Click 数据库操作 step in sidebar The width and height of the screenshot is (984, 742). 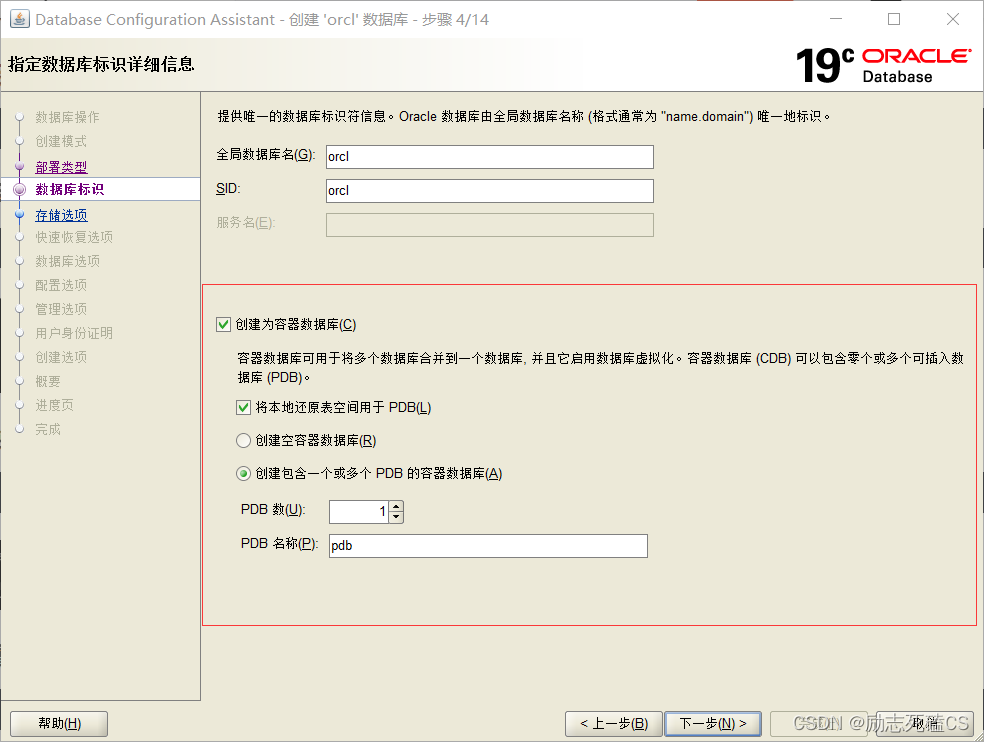(67, 117)
